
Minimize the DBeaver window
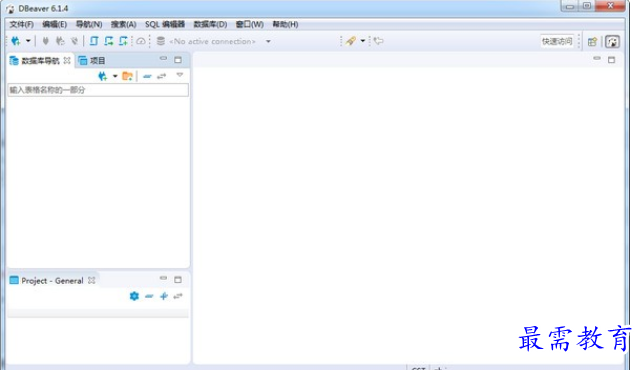tap(570, 6)
